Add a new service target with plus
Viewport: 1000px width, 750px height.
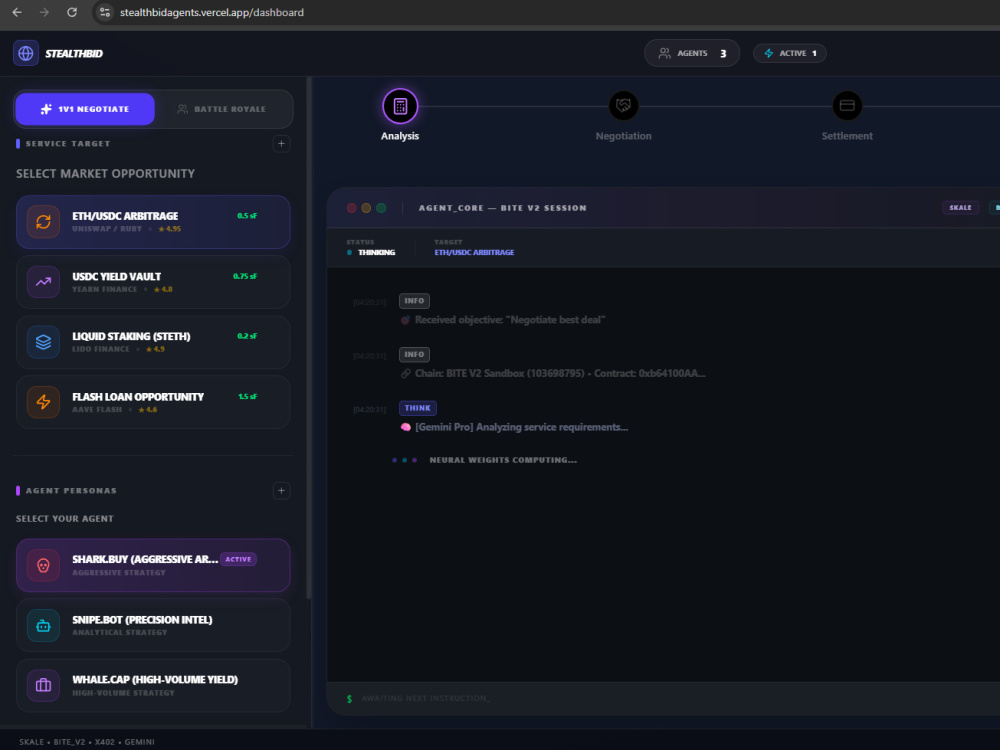(x=281, y=143)
